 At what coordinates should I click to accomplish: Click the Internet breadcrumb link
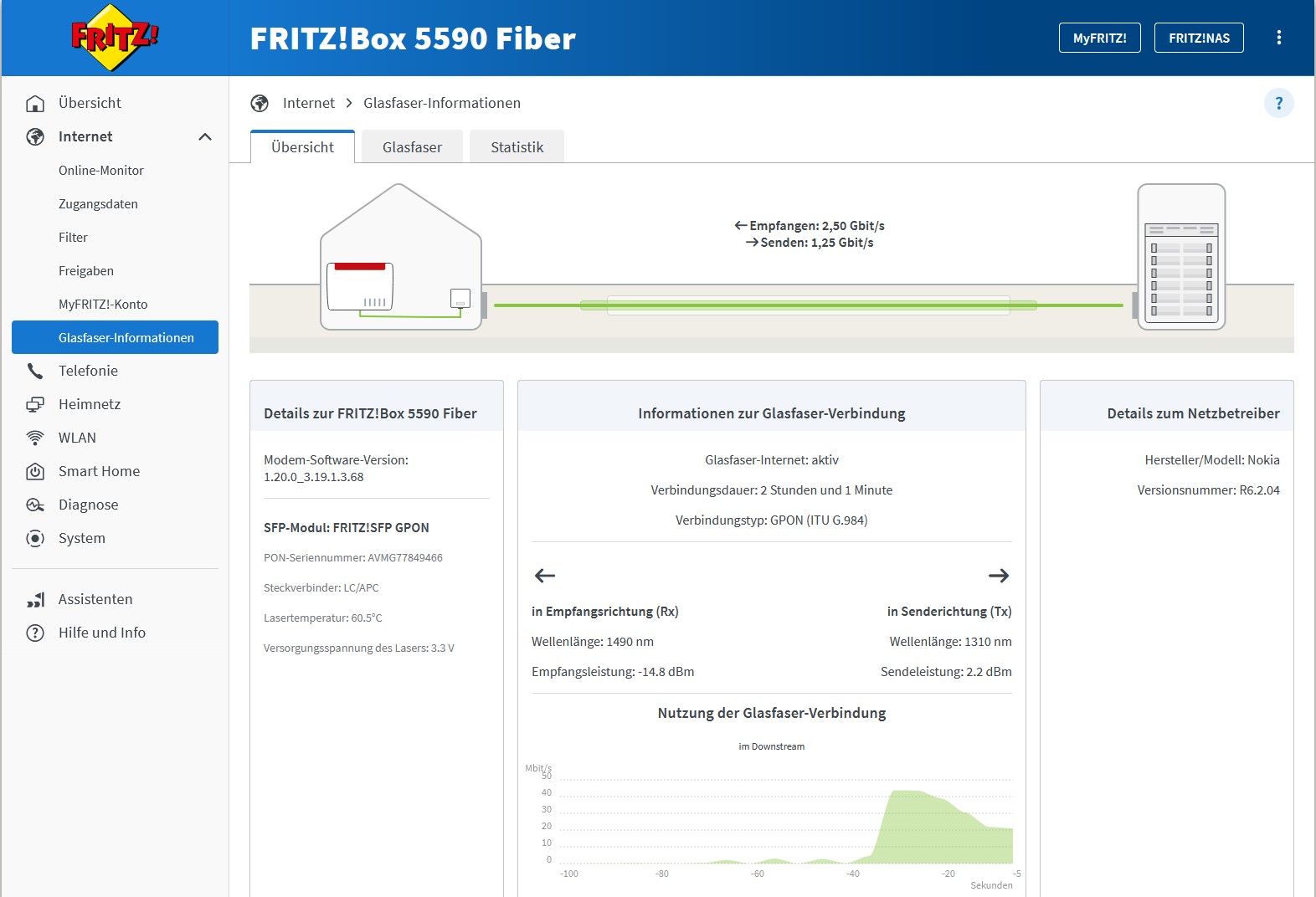coord(308,103)
